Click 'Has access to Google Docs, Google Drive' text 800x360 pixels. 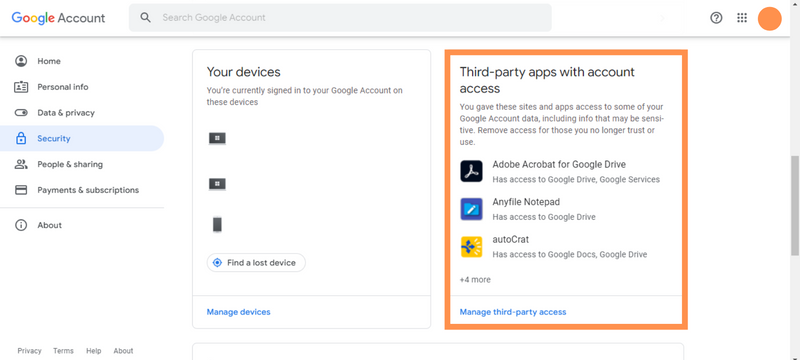(570, 254)
